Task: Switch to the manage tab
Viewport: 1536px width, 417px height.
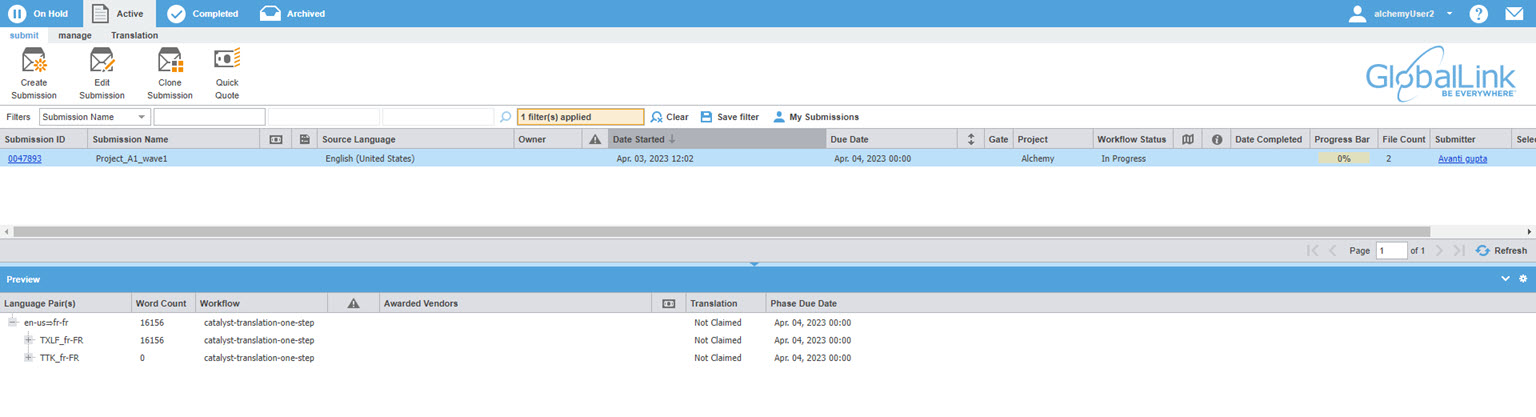Action: 75,35
